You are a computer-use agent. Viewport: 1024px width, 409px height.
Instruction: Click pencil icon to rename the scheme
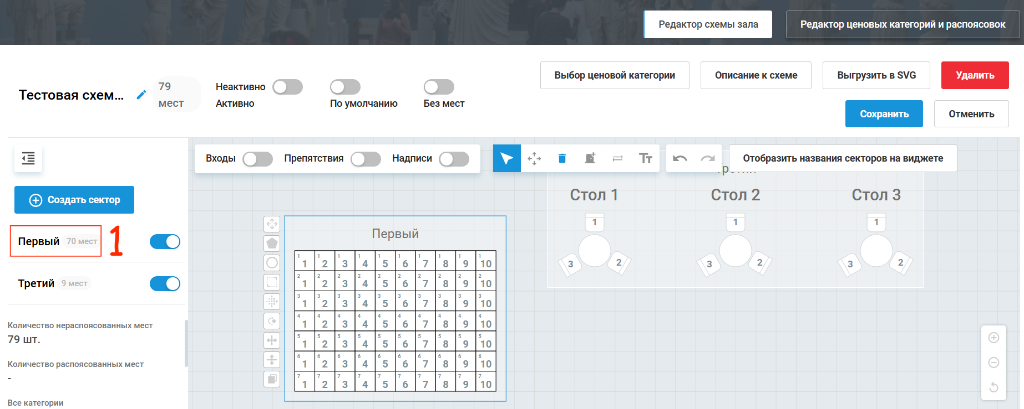pyautogui.click(x=141, y=95)
